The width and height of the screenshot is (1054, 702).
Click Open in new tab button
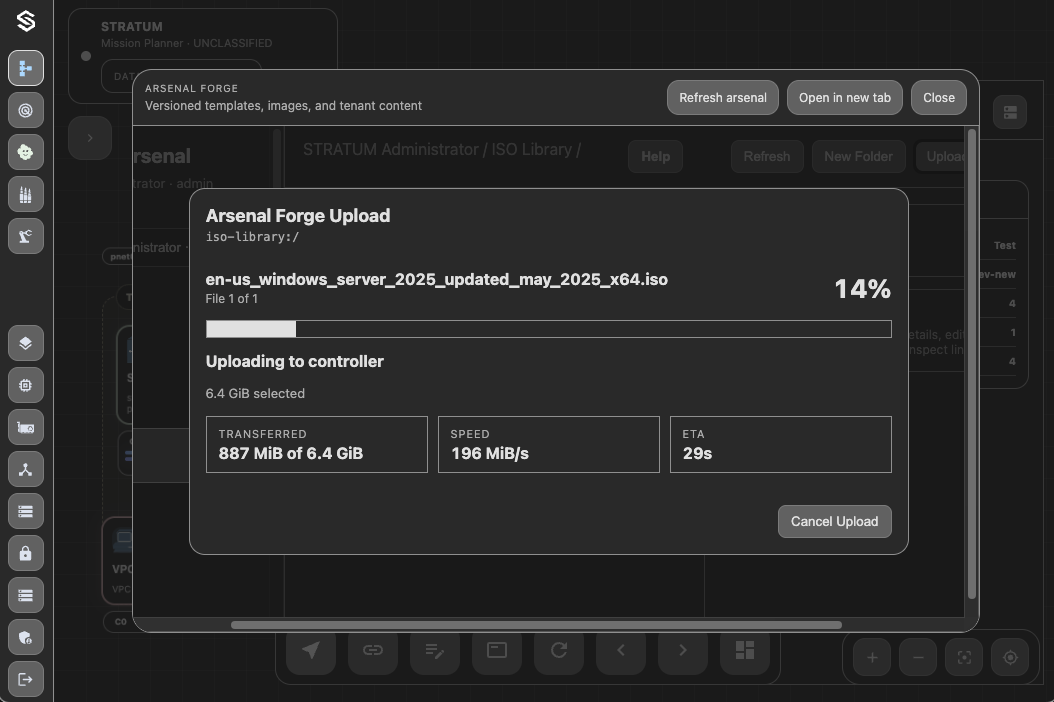tap(845, 98)
